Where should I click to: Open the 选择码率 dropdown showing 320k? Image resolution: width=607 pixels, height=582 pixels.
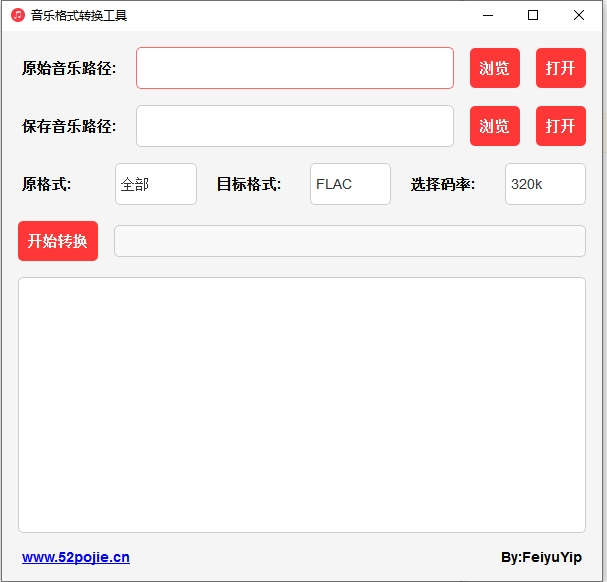pyautogui.click(x=545, y=184)
